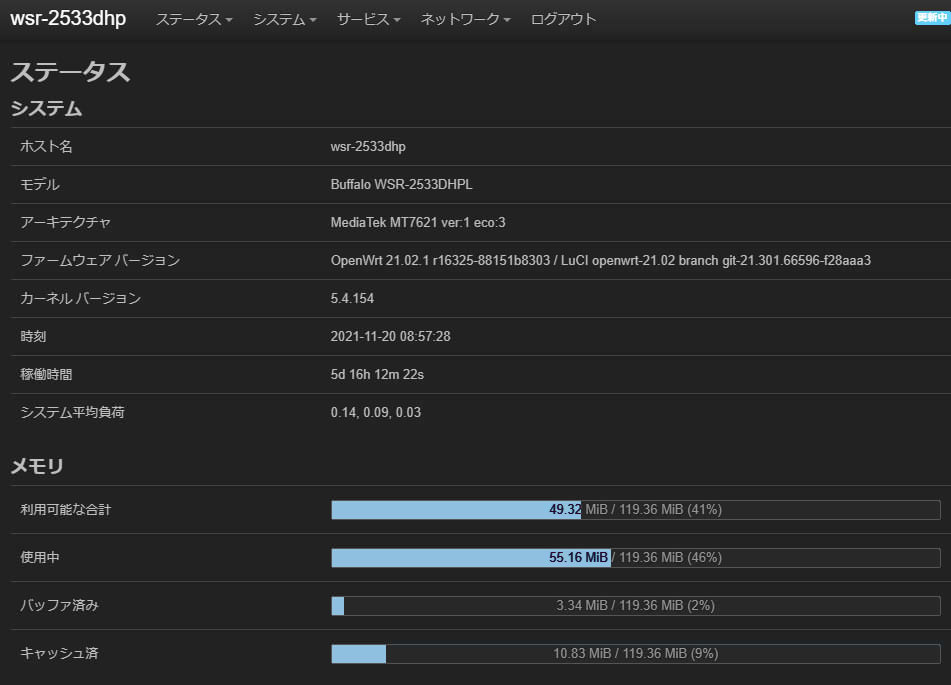
Task: Select the バッファ済み progress bar
Action: pyautogui.click(x=635, y=606)
